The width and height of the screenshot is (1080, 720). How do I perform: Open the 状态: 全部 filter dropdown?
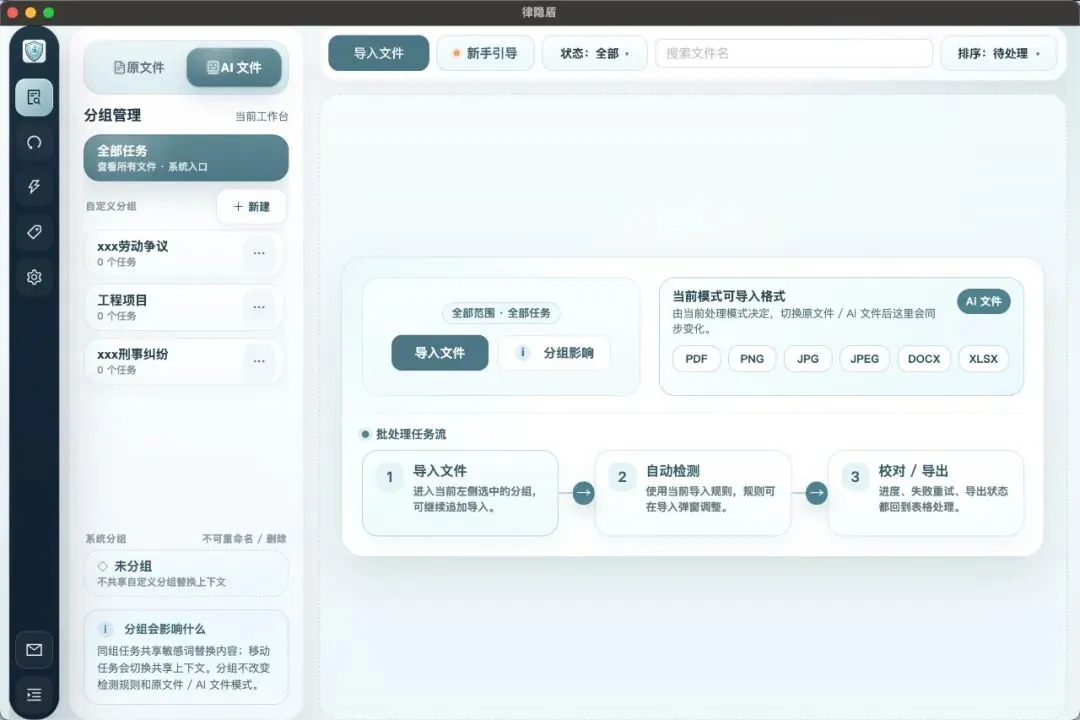[x=594, y=53]
